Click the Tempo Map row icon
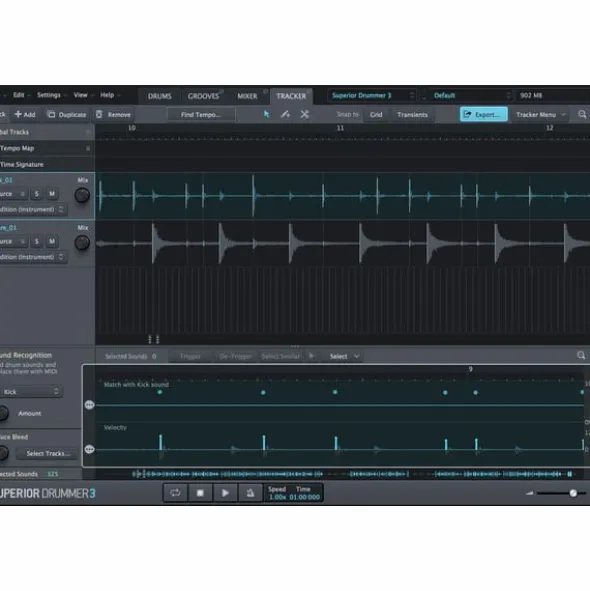Image resolution: width=590 pixels, height=591 pixels. coord(88,149)
